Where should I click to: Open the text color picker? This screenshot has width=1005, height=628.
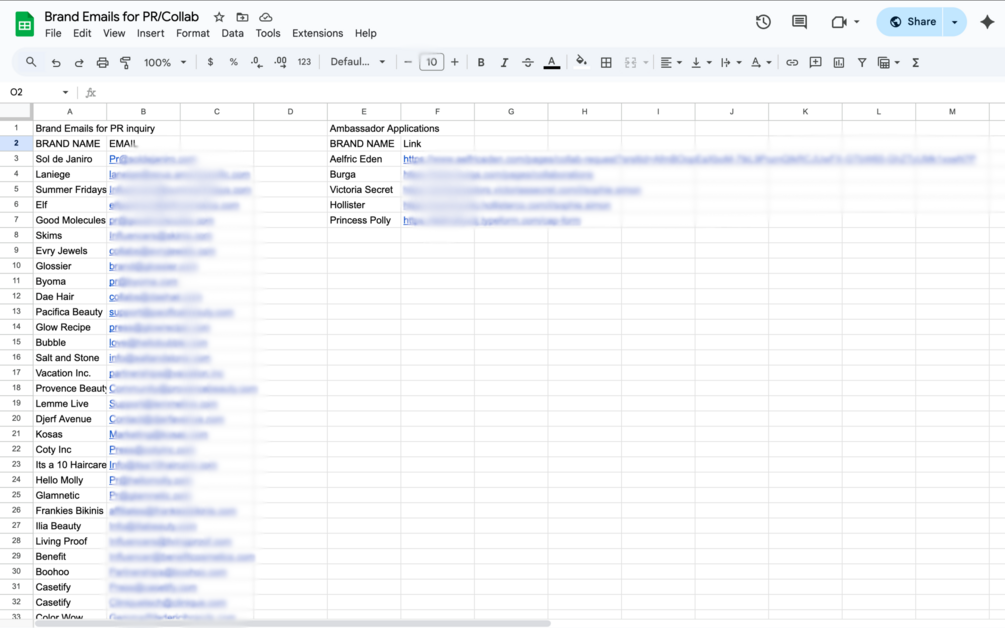pos(552,62)
